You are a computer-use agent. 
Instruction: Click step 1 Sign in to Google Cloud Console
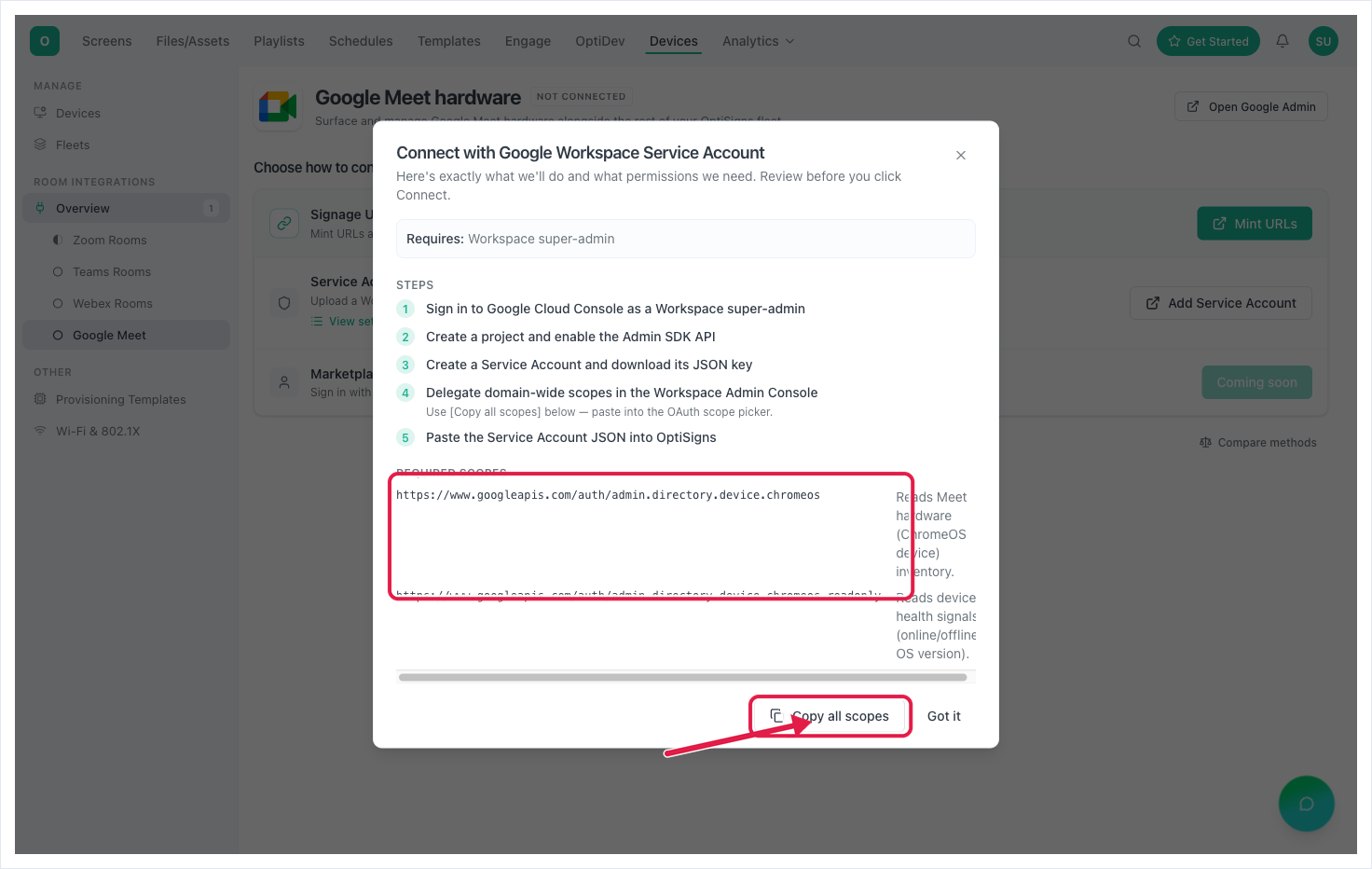[x=615, y=309]
